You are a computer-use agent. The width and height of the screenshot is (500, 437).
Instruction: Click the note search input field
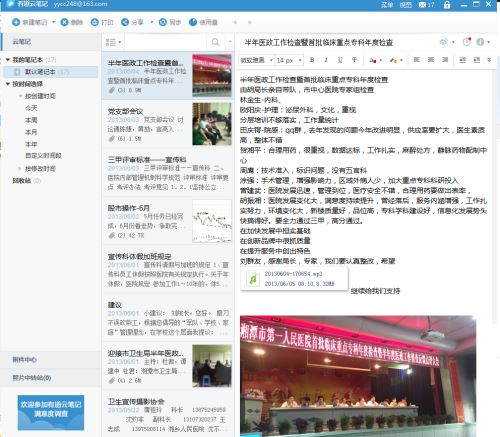pyautogui.click(x=165, y=42)
